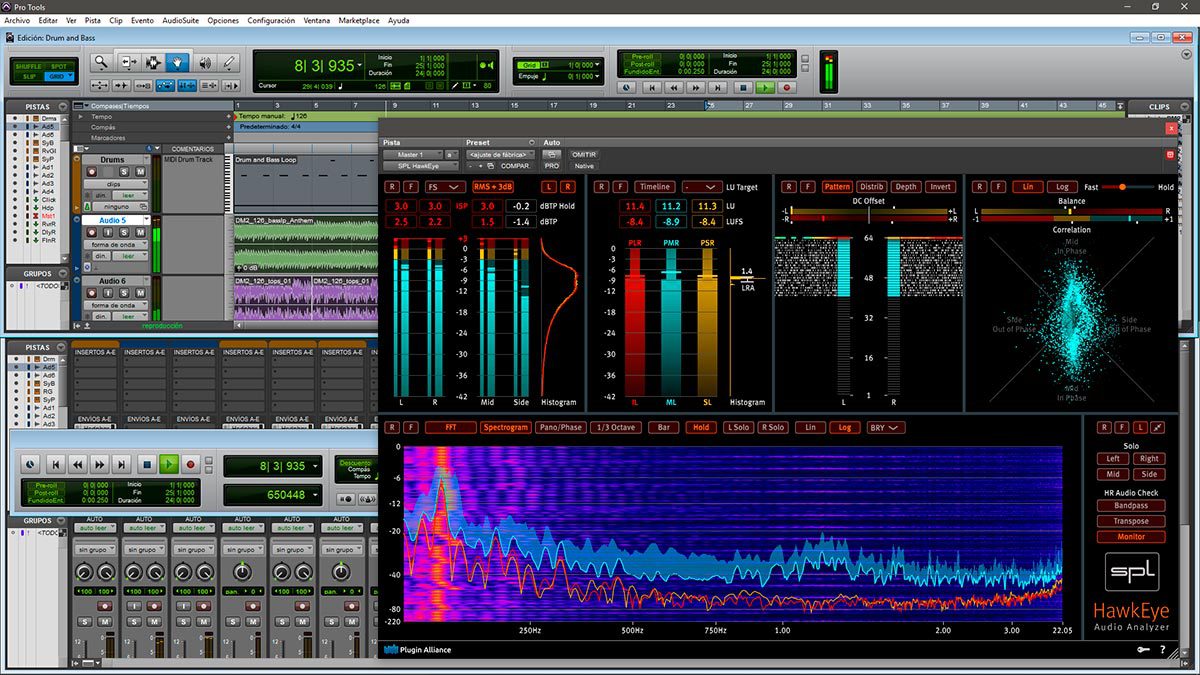Open the Configuración menu
This screenshot has height=675, width=1200.
click(x=271, y=20)
